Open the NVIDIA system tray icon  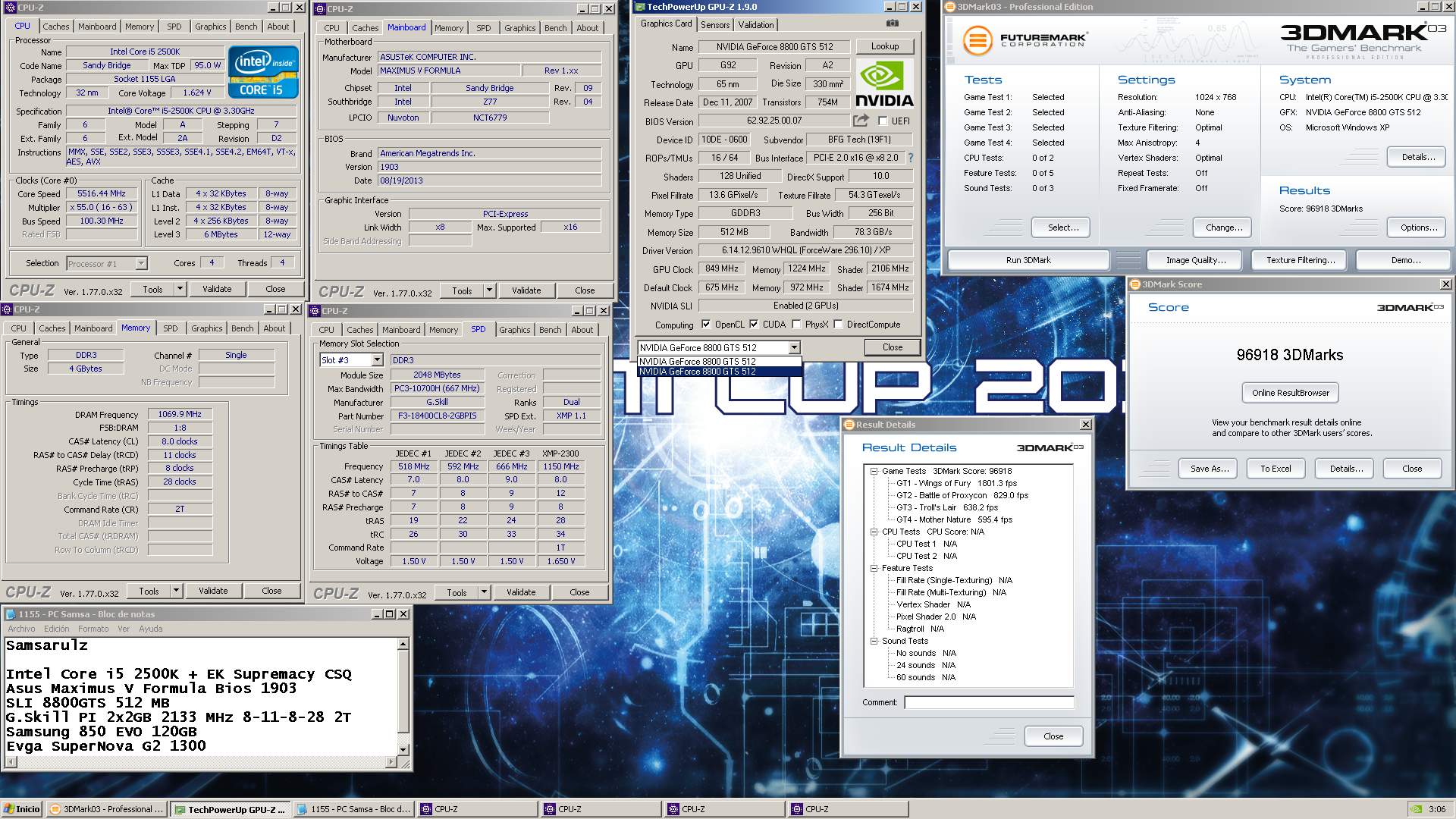tap(1416, 809)
